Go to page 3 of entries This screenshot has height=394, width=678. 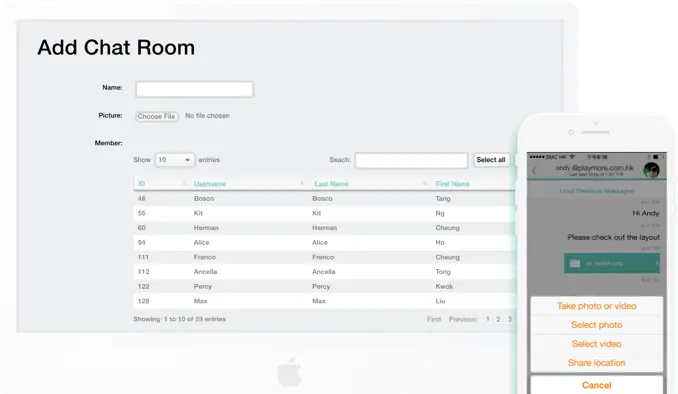[509, 319]
